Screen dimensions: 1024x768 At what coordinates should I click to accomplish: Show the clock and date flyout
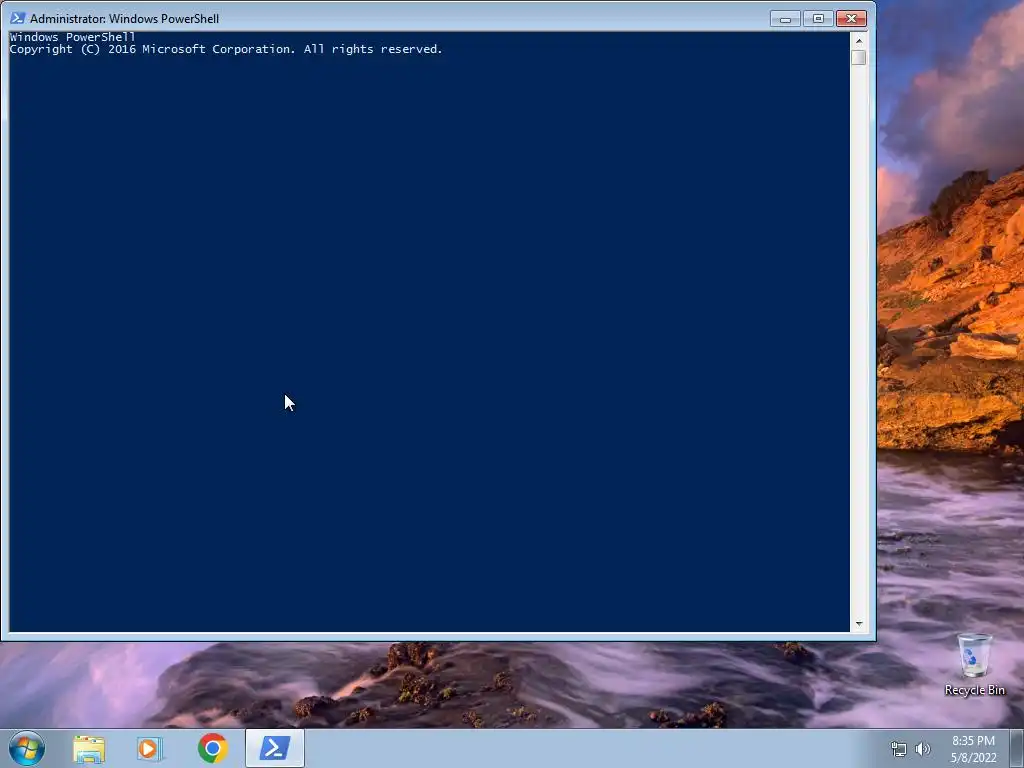(973, 749)
